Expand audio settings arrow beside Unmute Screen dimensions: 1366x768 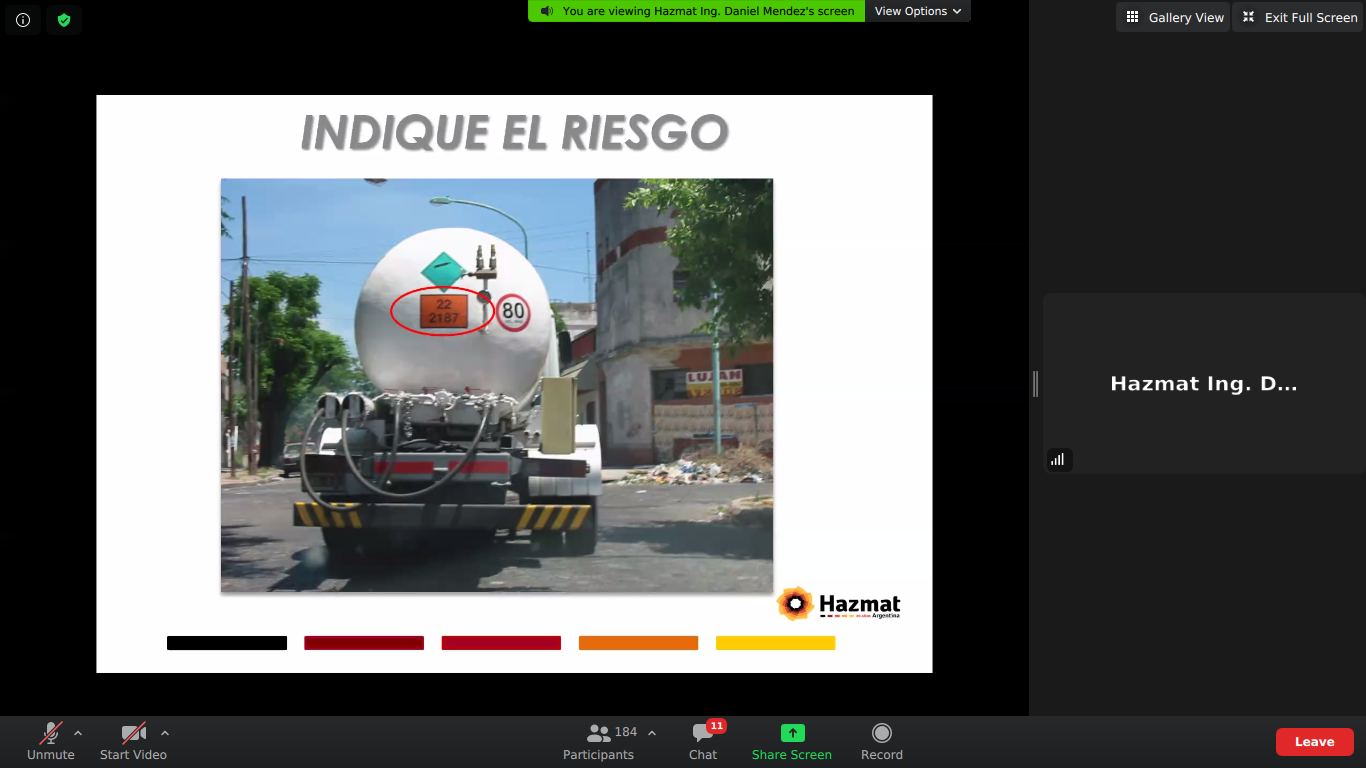tap(78, 733)
